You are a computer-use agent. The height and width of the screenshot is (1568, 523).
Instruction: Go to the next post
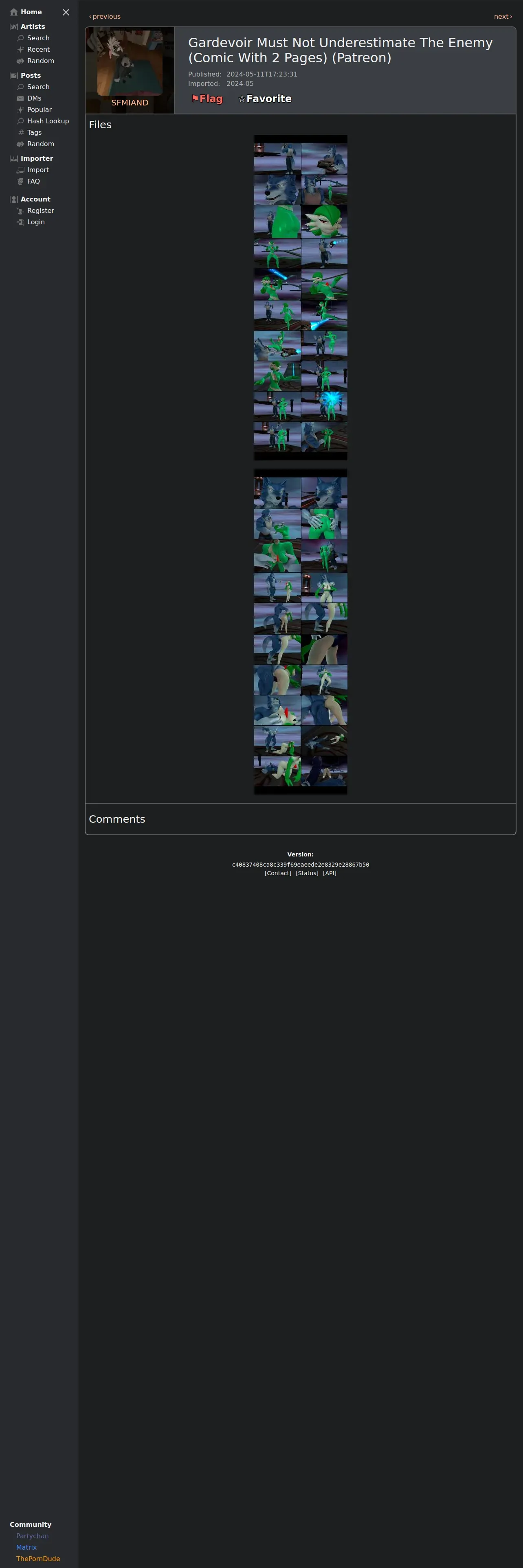point(503,16)
